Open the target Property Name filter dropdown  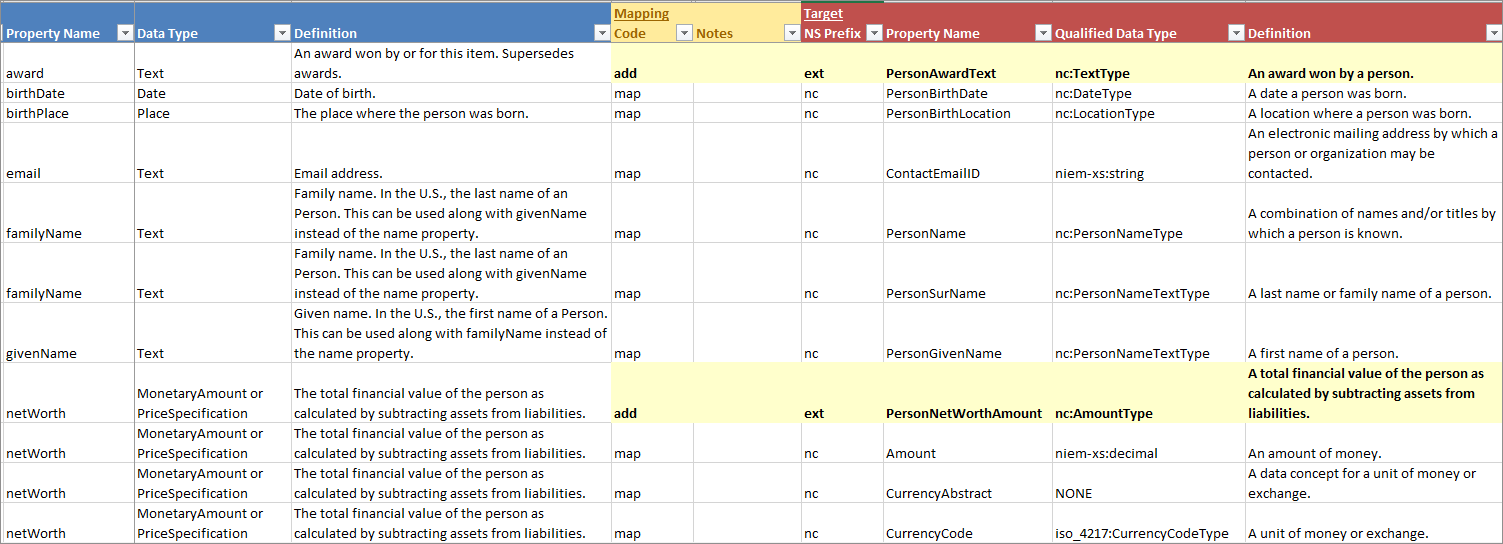pos(1042,33)
